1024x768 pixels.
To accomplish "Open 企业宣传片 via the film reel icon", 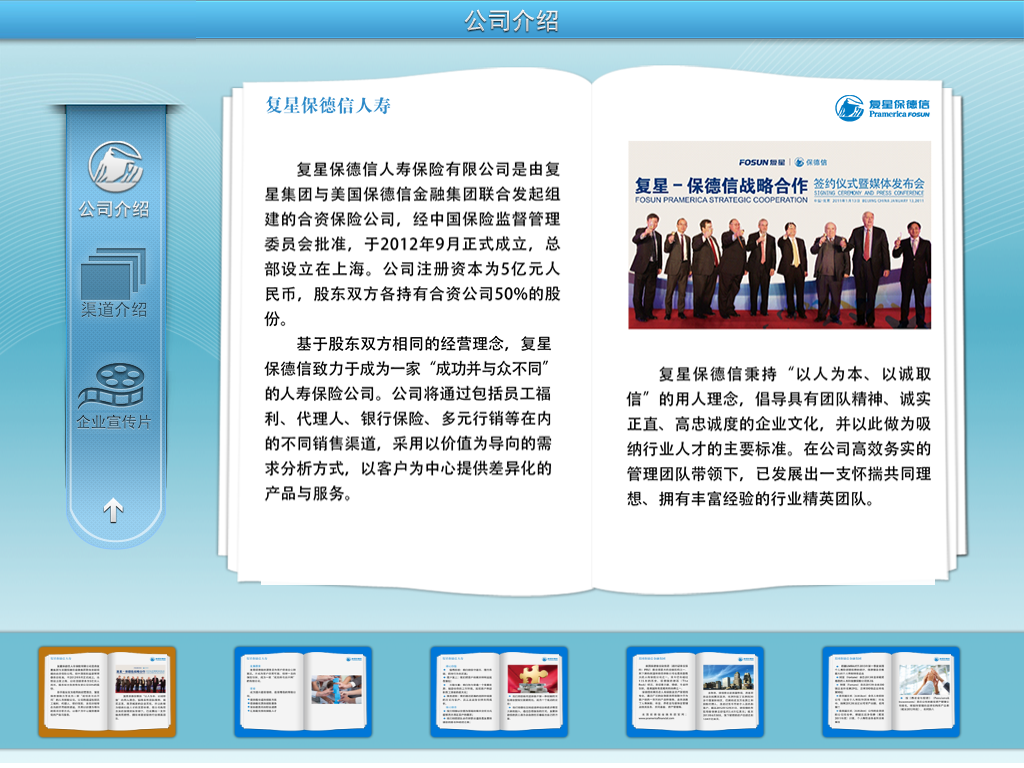I will coord(112,386).
